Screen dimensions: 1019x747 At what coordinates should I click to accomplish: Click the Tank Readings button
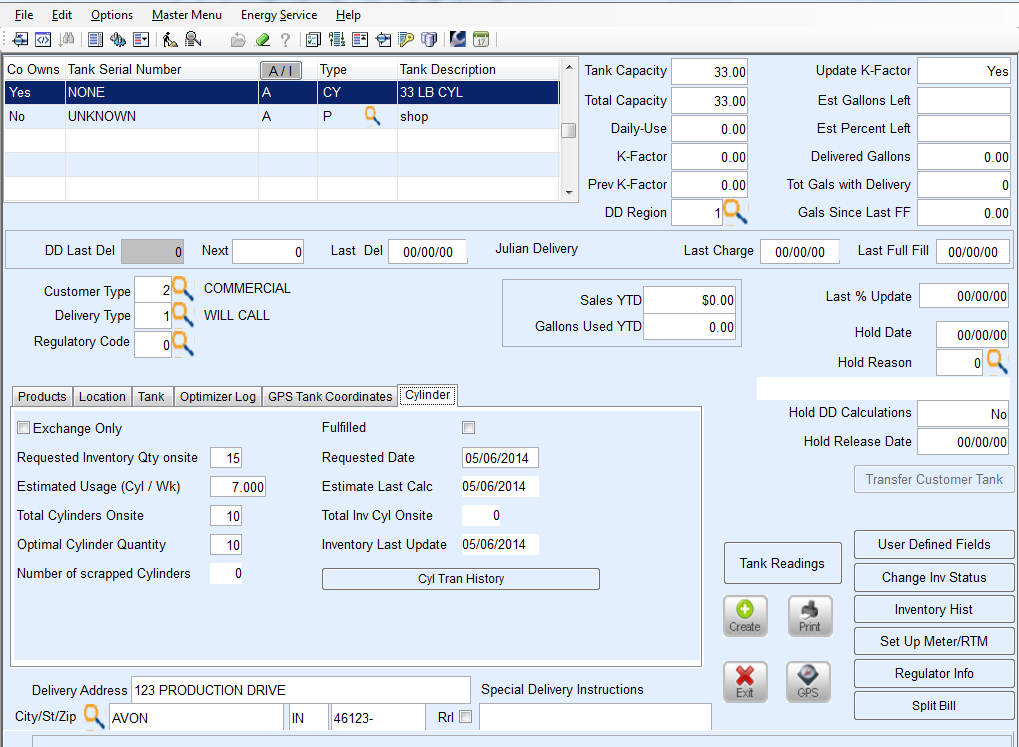point(782,563)
